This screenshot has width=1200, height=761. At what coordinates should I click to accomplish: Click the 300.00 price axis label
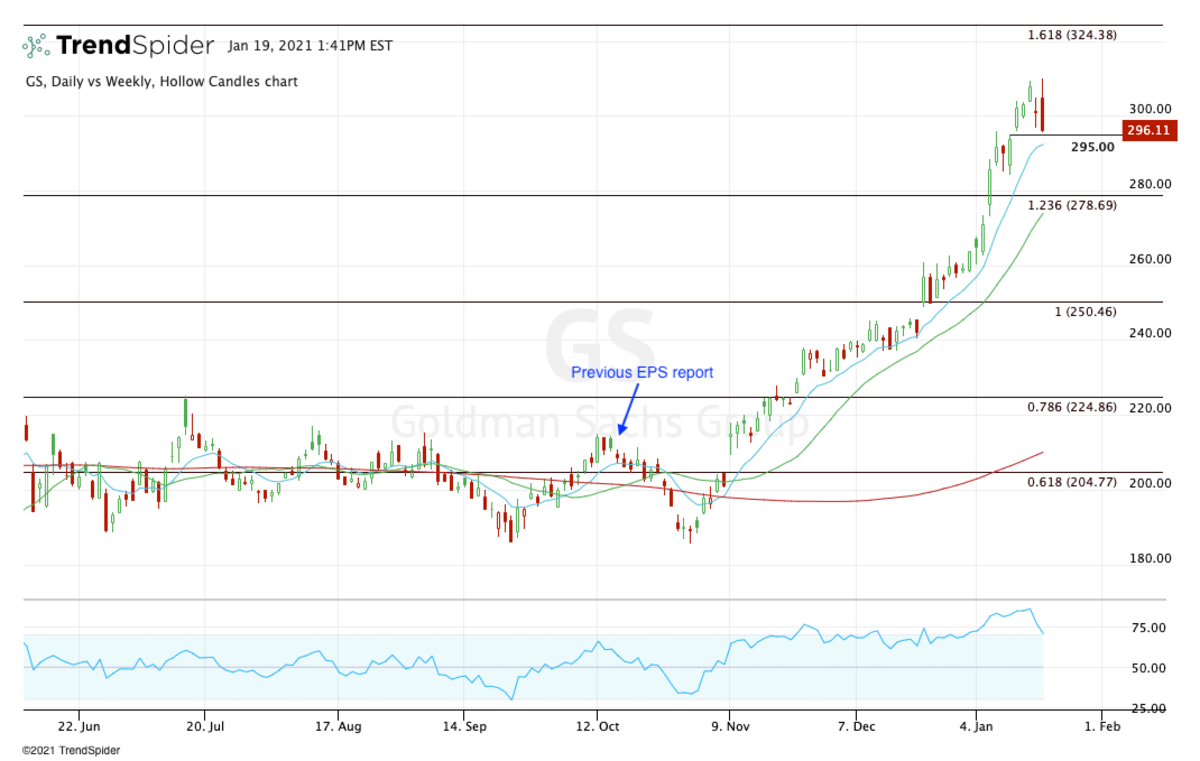point(1150,109)
